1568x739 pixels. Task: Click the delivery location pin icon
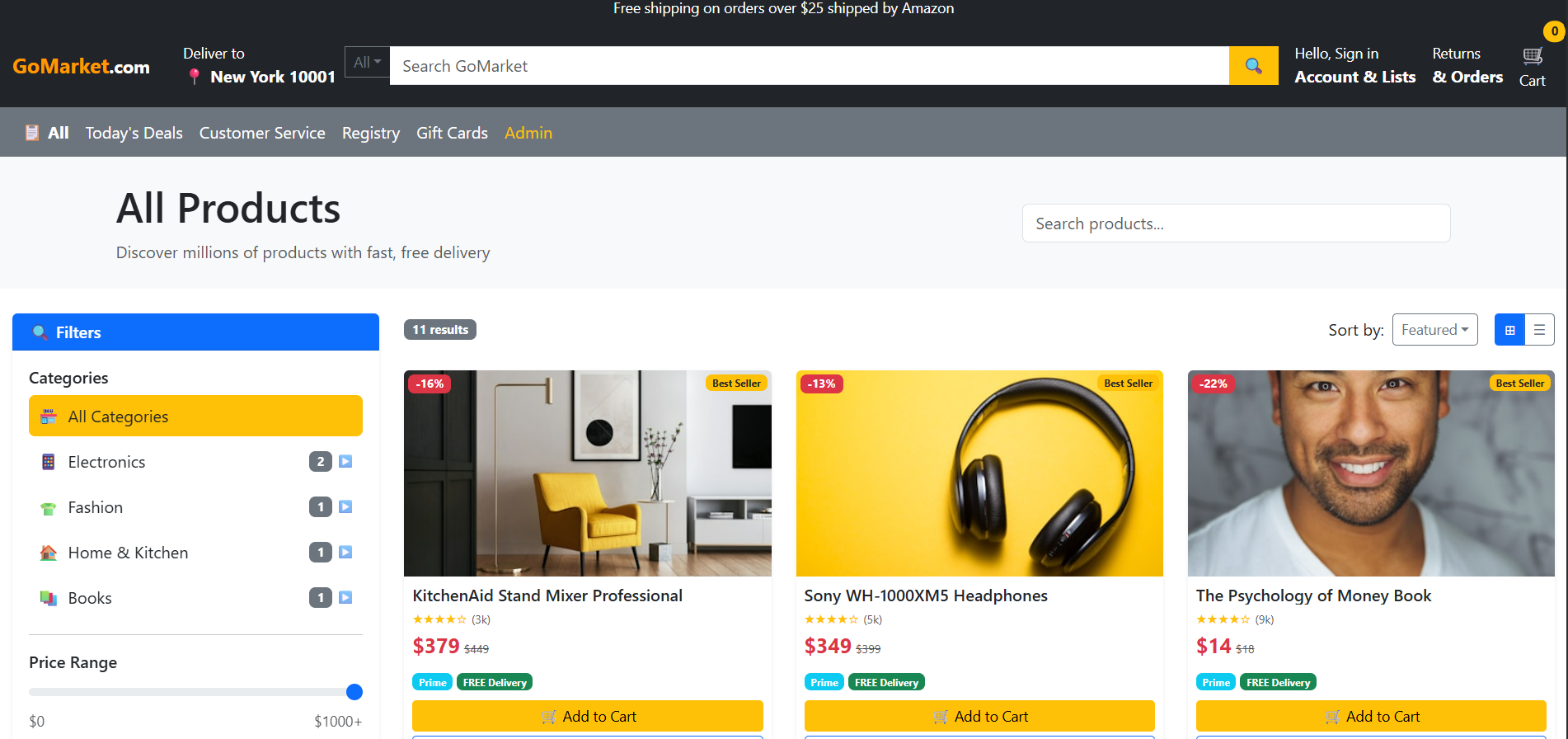point(195,77)
